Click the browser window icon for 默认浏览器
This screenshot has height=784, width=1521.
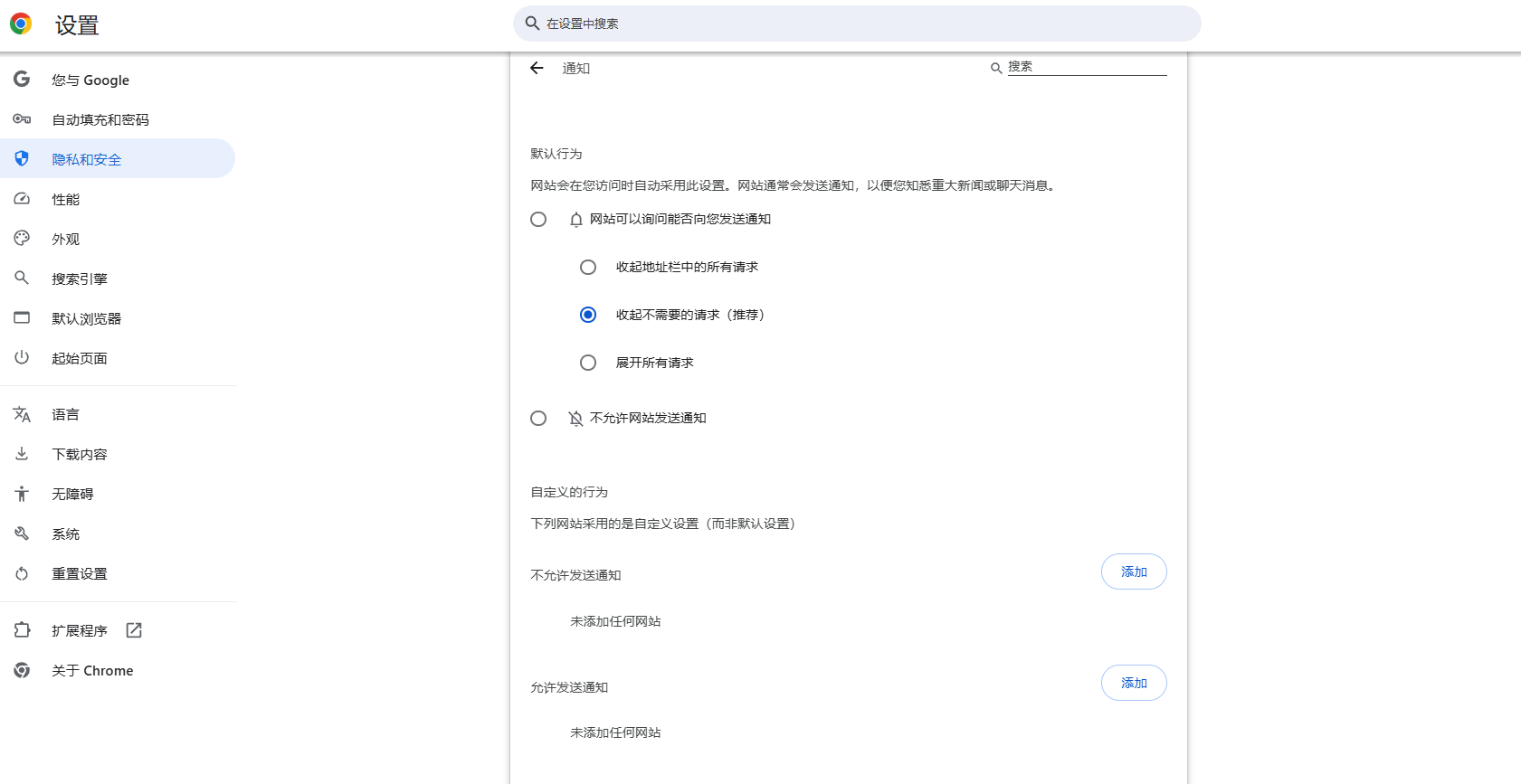(x=22, y=318)
